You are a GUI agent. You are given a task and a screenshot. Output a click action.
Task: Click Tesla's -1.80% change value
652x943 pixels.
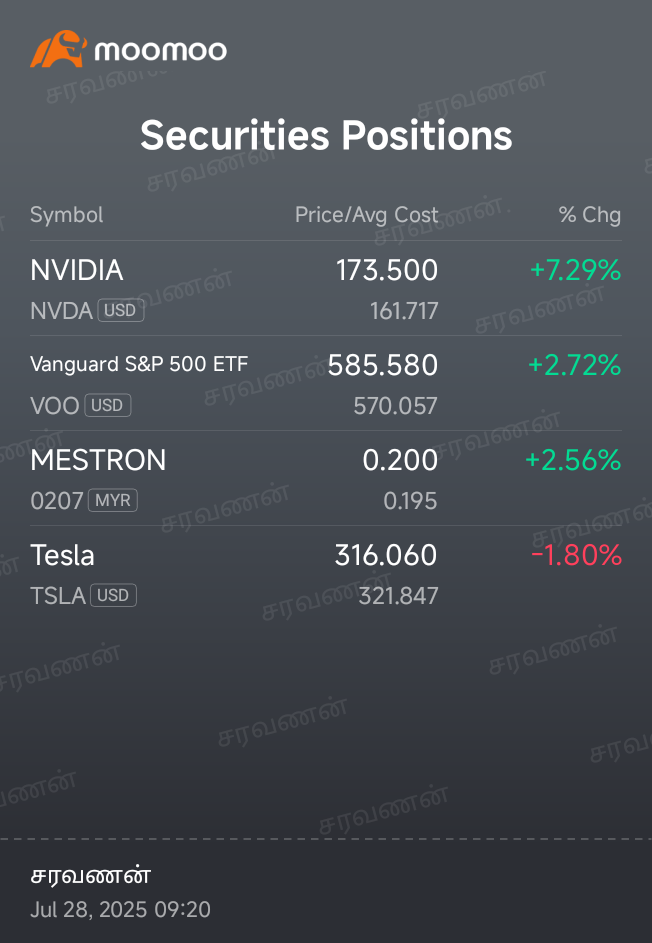click(x=576, y=555)
